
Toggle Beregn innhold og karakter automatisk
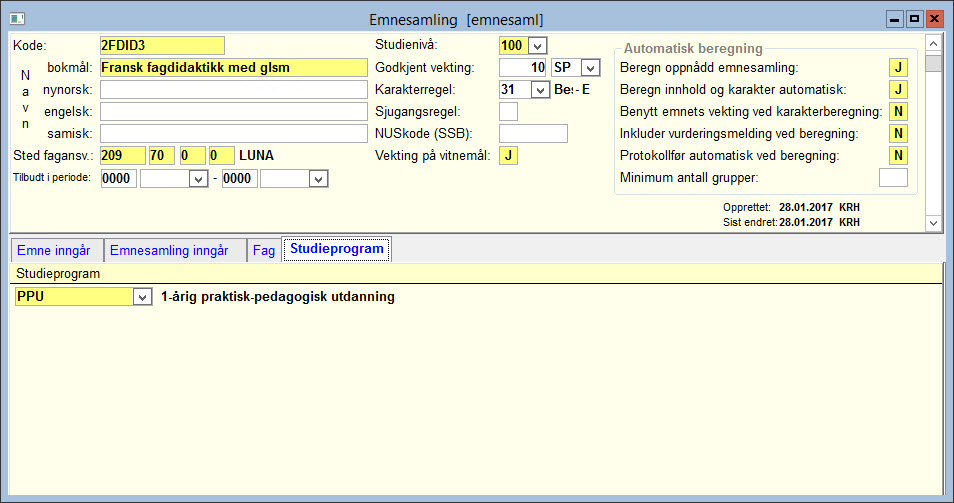(x=898, y=89)
